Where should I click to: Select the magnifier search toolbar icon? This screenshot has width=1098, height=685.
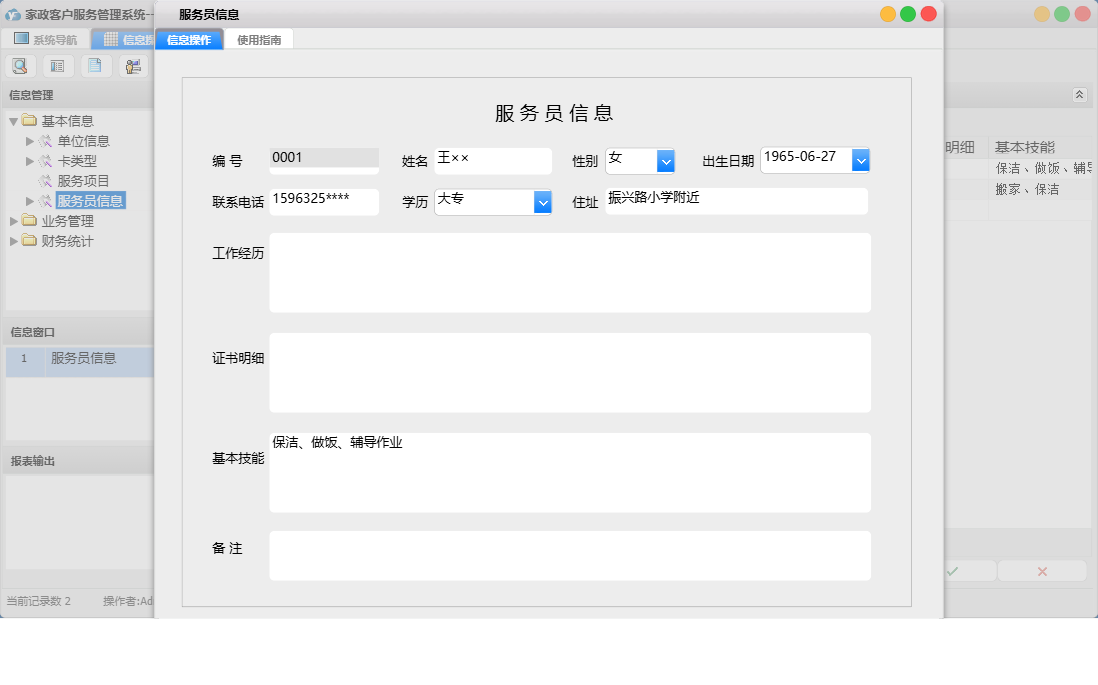click(x=20, y=65)
